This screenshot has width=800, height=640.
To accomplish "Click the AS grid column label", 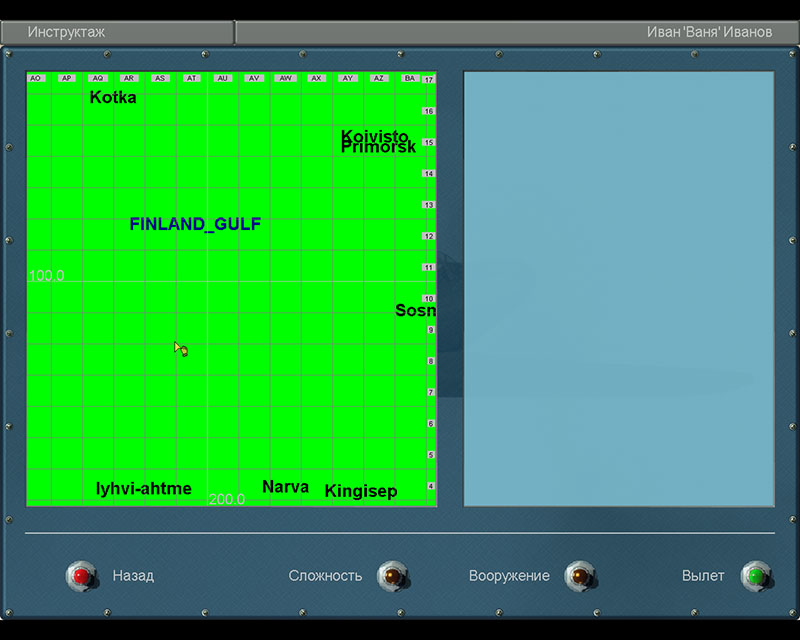I will click(160, 78).
